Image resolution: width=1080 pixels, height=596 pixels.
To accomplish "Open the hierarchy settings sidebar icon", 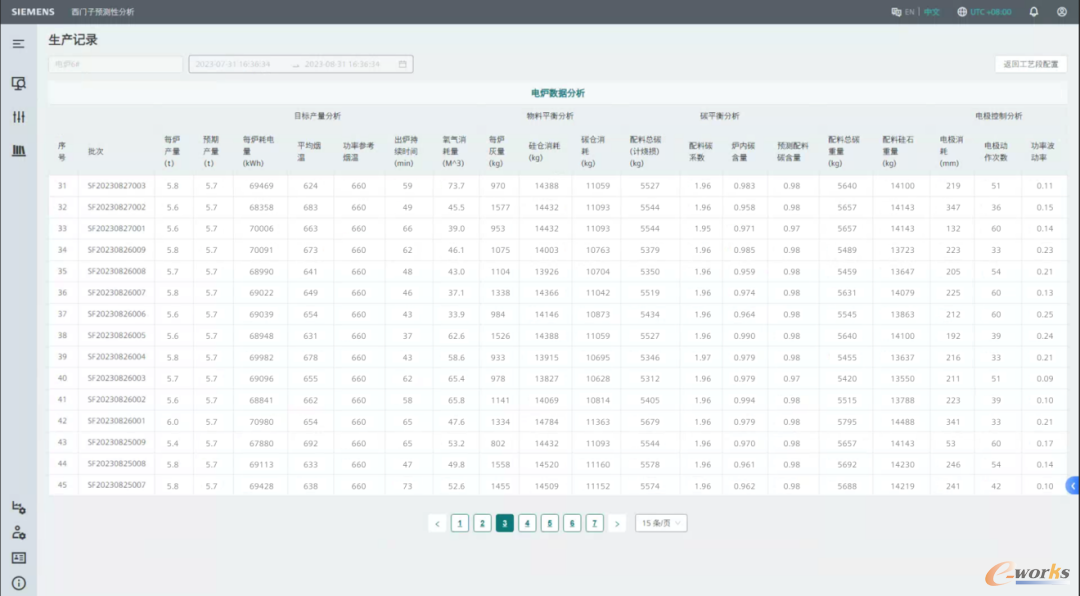I will point(19,508).
